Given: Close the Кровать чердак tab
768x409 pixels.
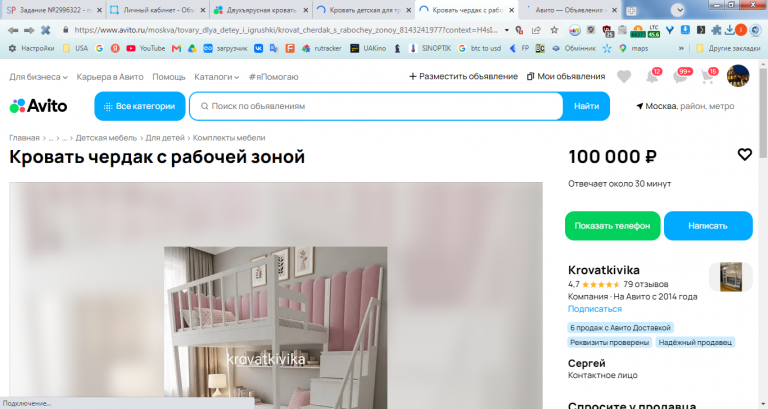Looking at the screenshot, I should pos(511,10).
